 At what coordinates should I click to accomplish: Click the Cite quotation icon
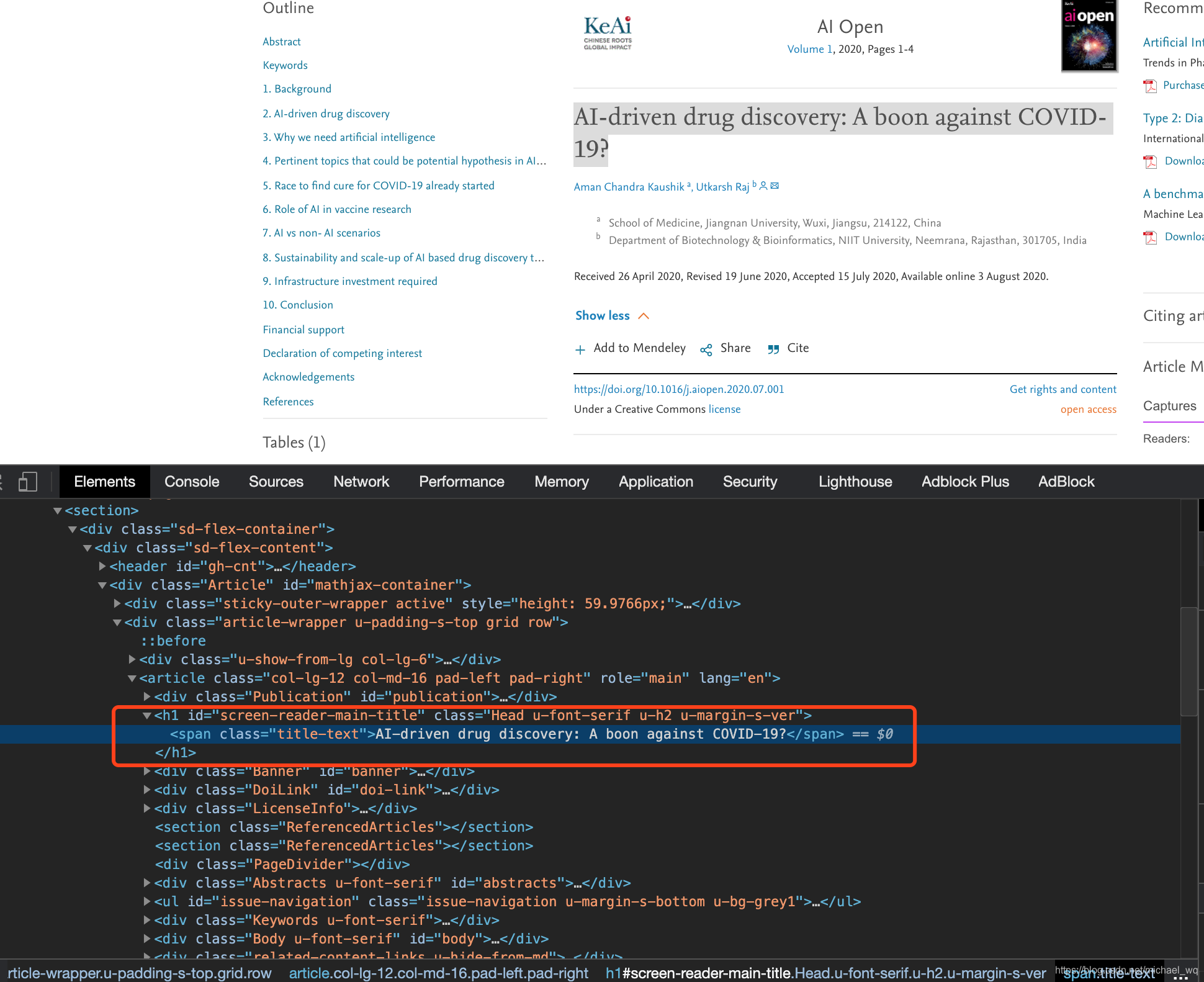(x=773, y=349)
